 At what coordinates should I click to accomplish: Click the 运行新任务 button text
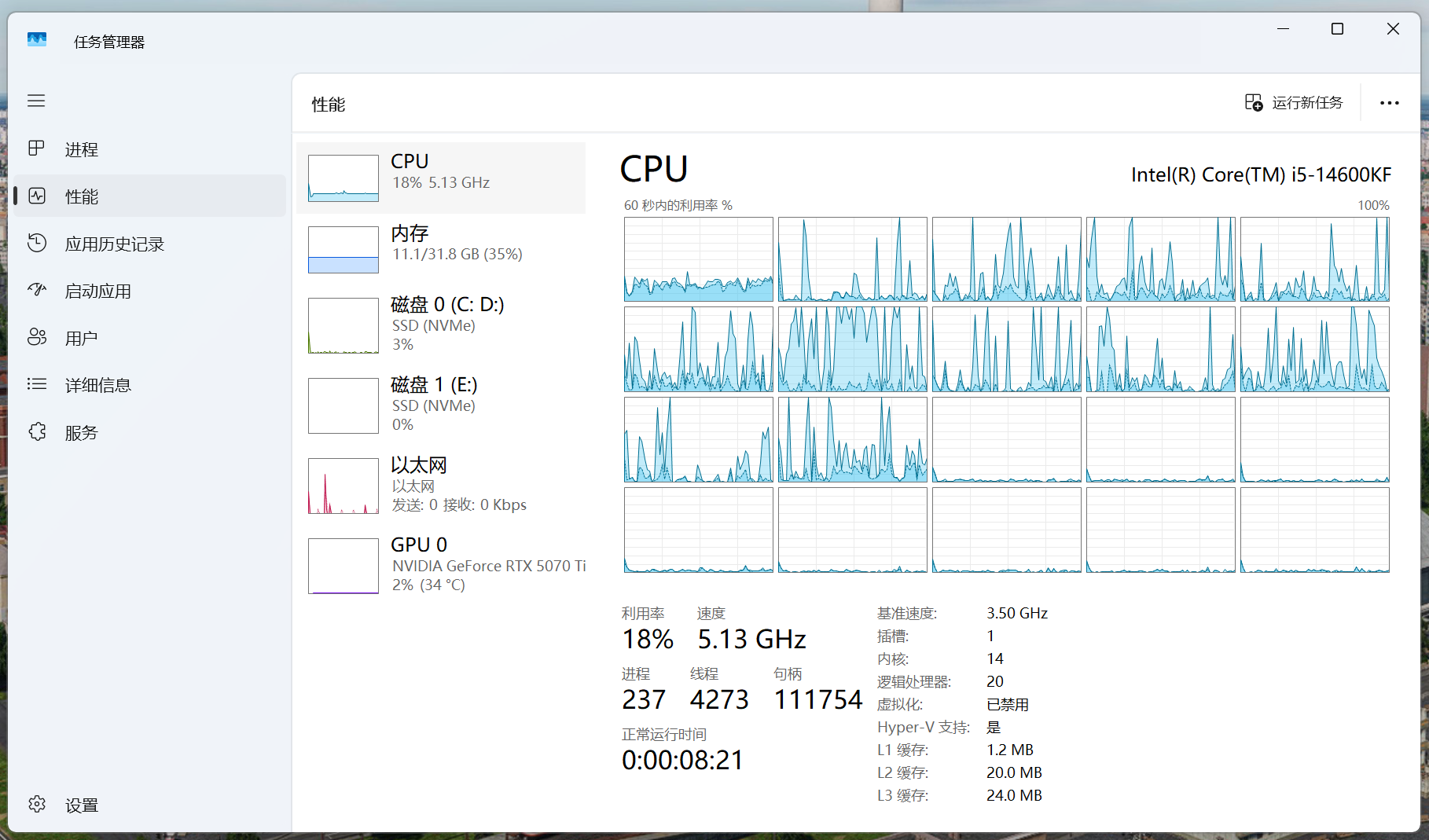point(1307,103)
